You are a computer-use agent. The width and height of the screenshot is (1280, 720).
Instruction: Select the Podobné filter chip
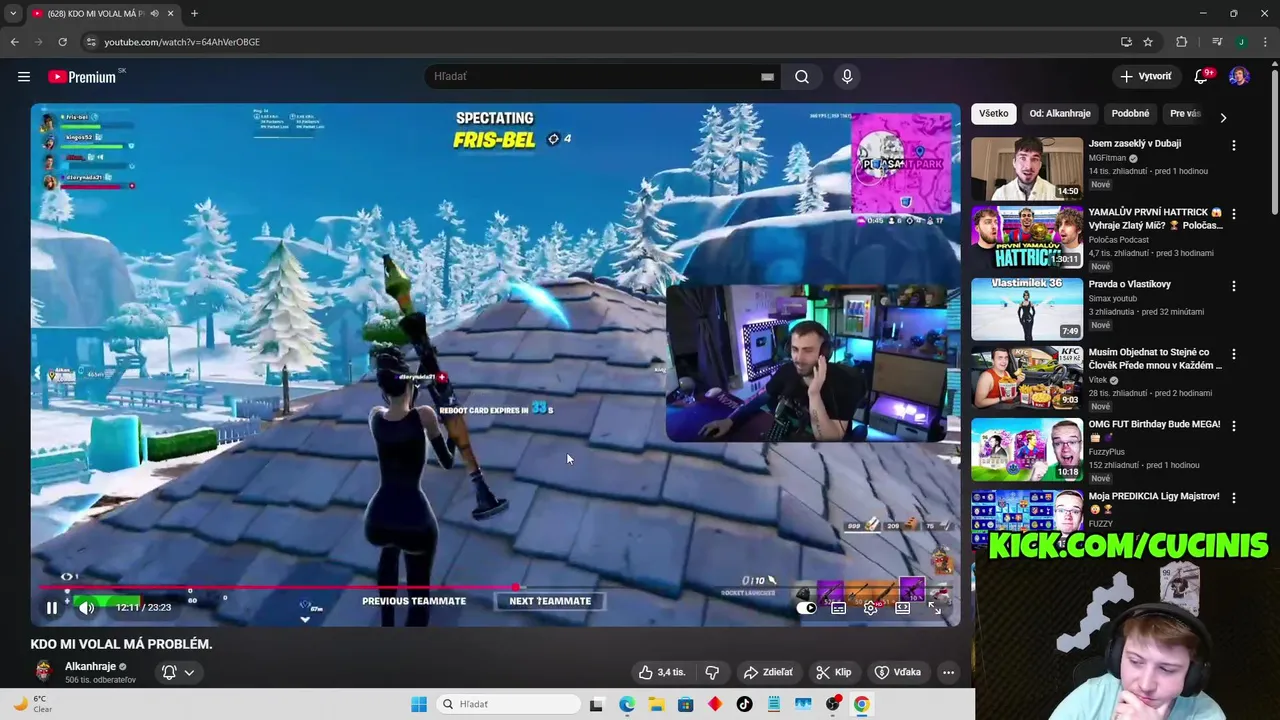click(x=1130, y=113)
